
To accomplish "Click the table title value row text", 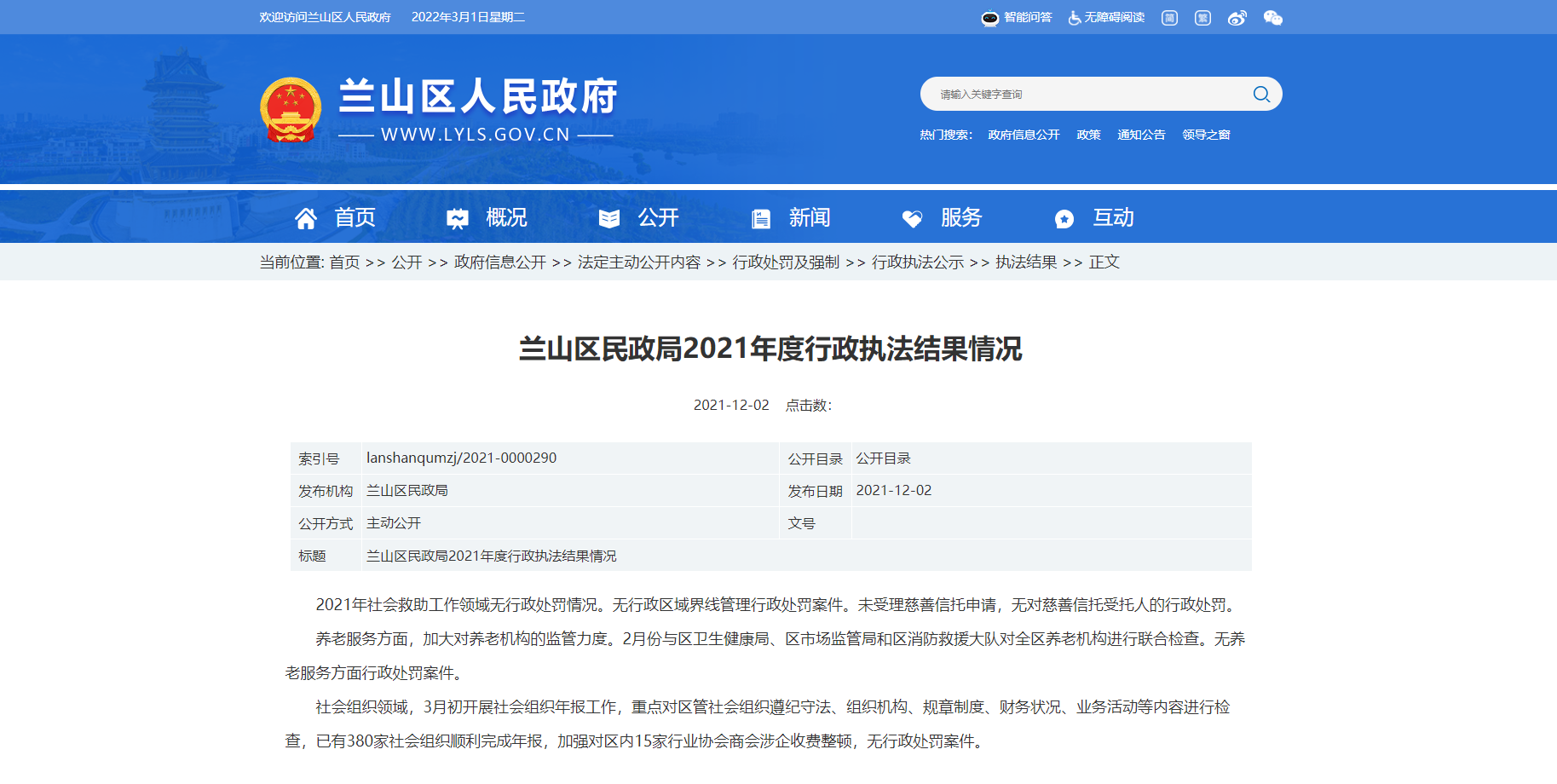I will tap(492, 556).
